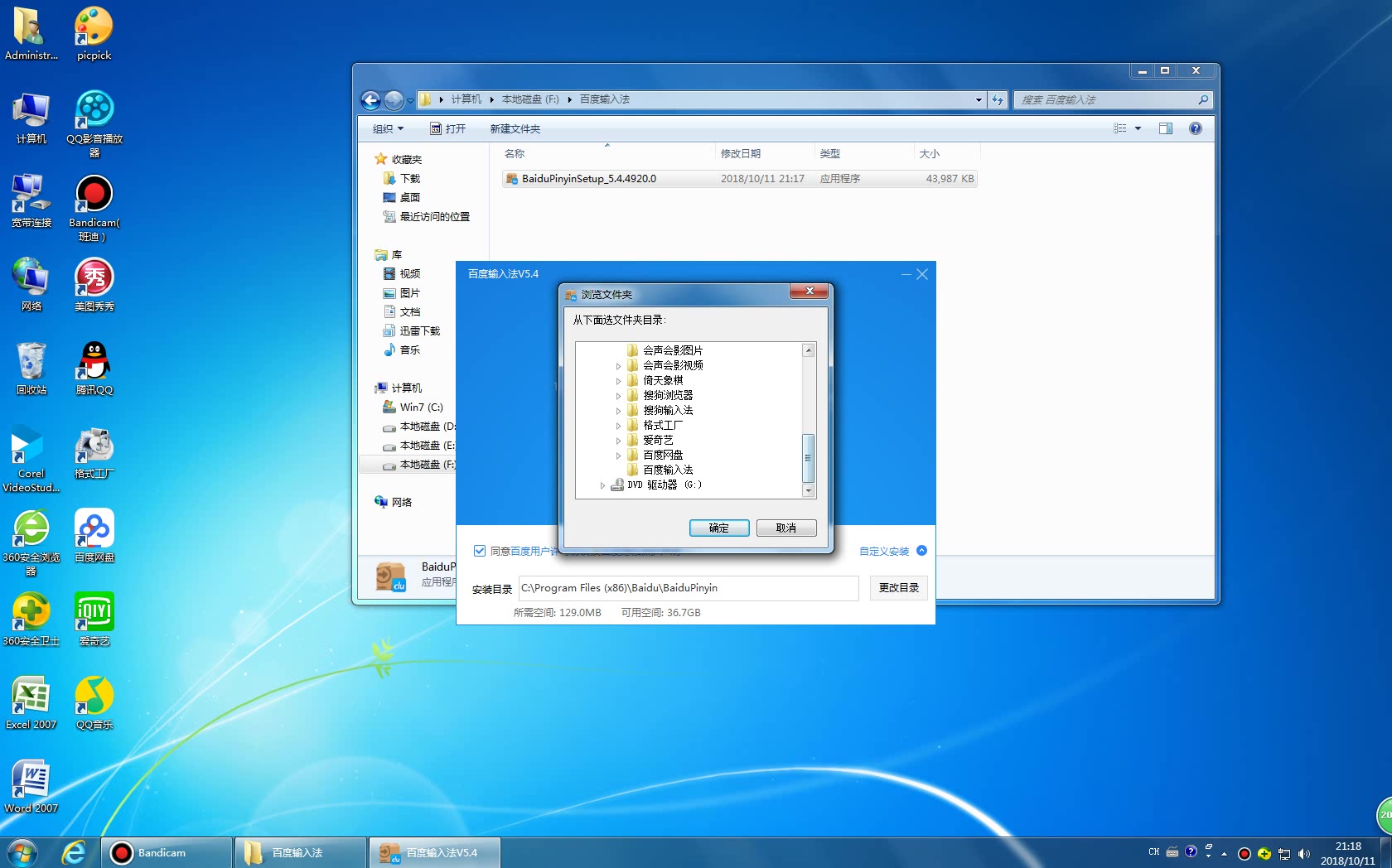Confirm folder selection with 确定 button
This screenshot has height=868, width=1392.
click(719, 528)
